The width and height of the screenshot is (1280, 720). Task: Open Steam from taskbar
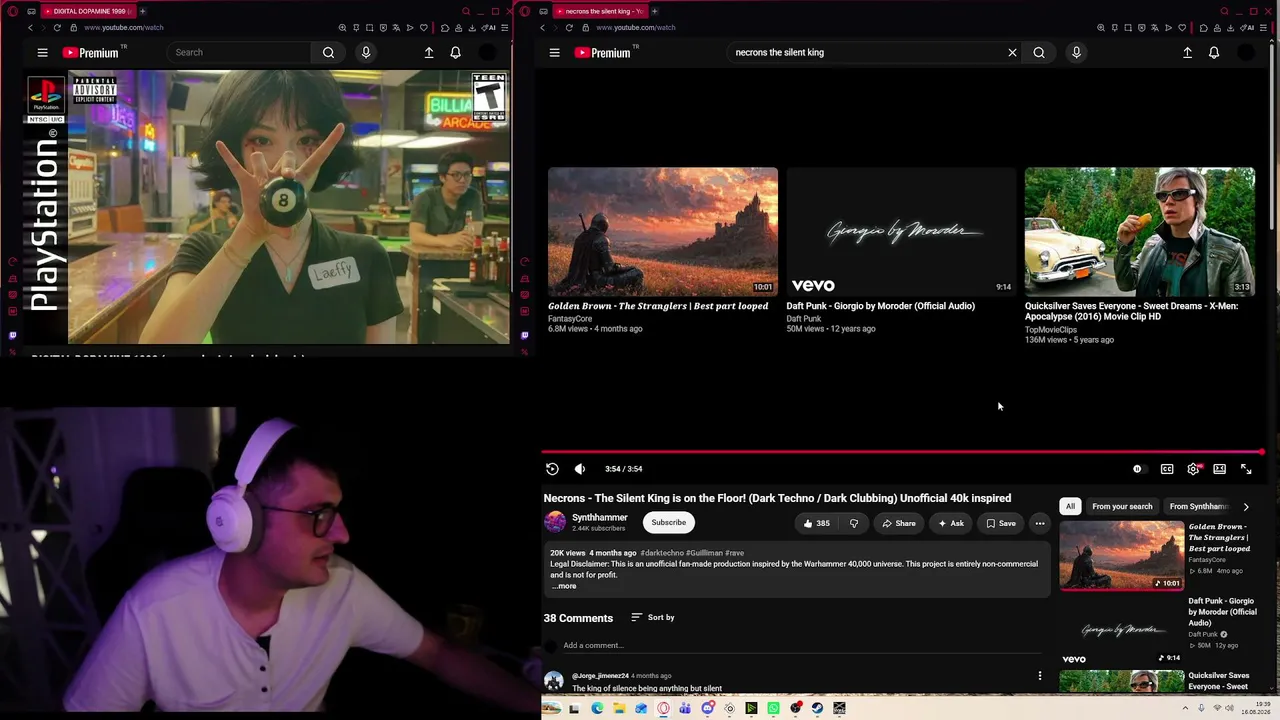pos(817,709)
